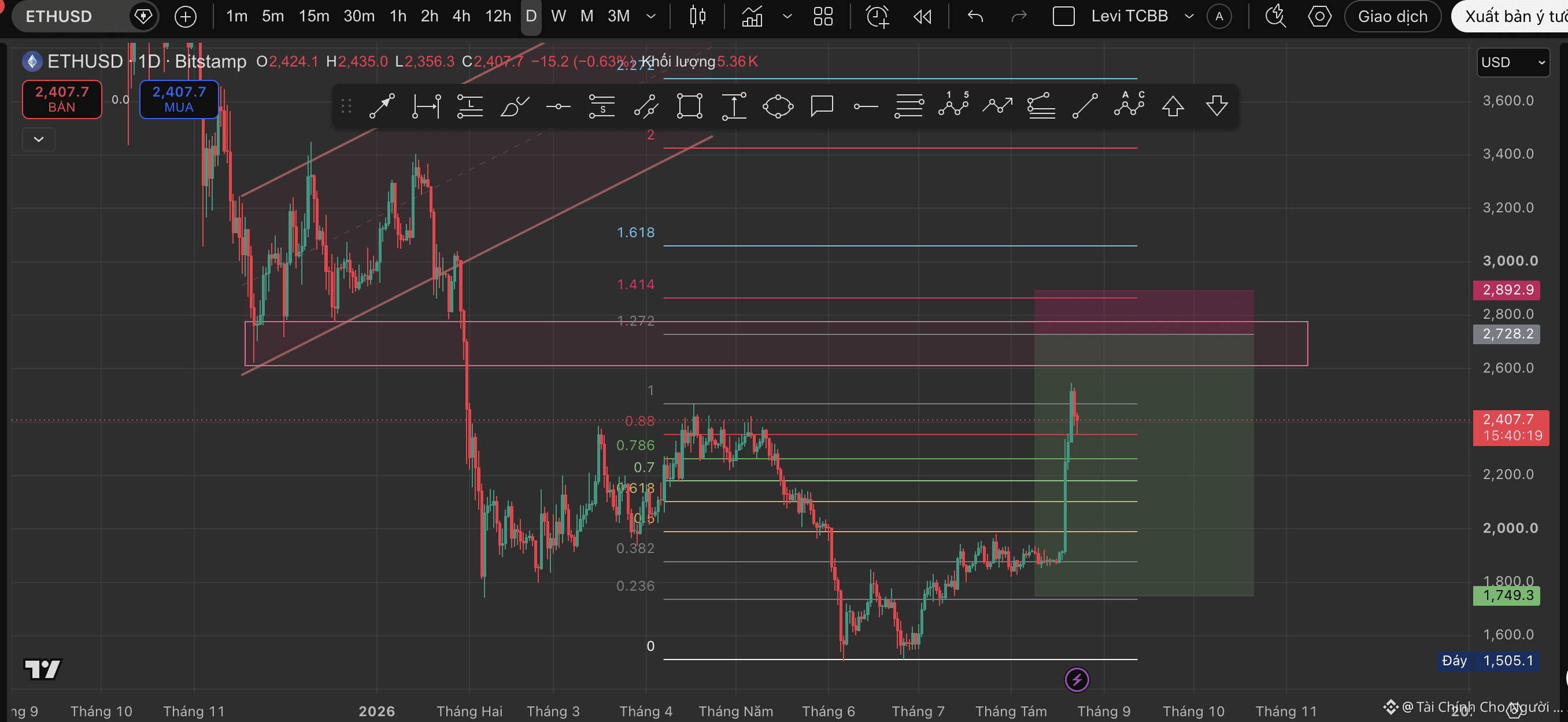The width and height of the screenshot is (1568, 722).
Task: Click the Xuất bản ý tưởng publish button
Action: coord(1510,16)
